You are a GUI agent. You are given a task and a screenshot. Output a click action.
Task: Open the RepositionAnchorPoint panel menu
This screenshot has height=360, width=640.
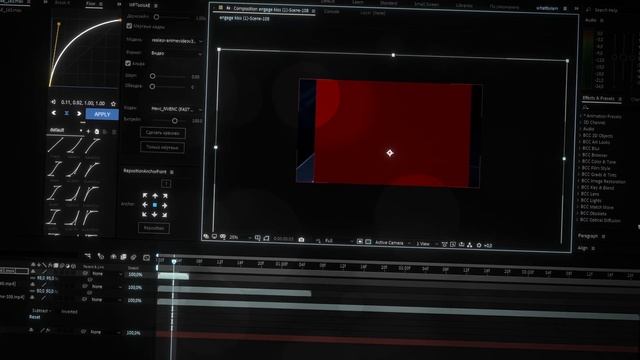click(172, 172)
